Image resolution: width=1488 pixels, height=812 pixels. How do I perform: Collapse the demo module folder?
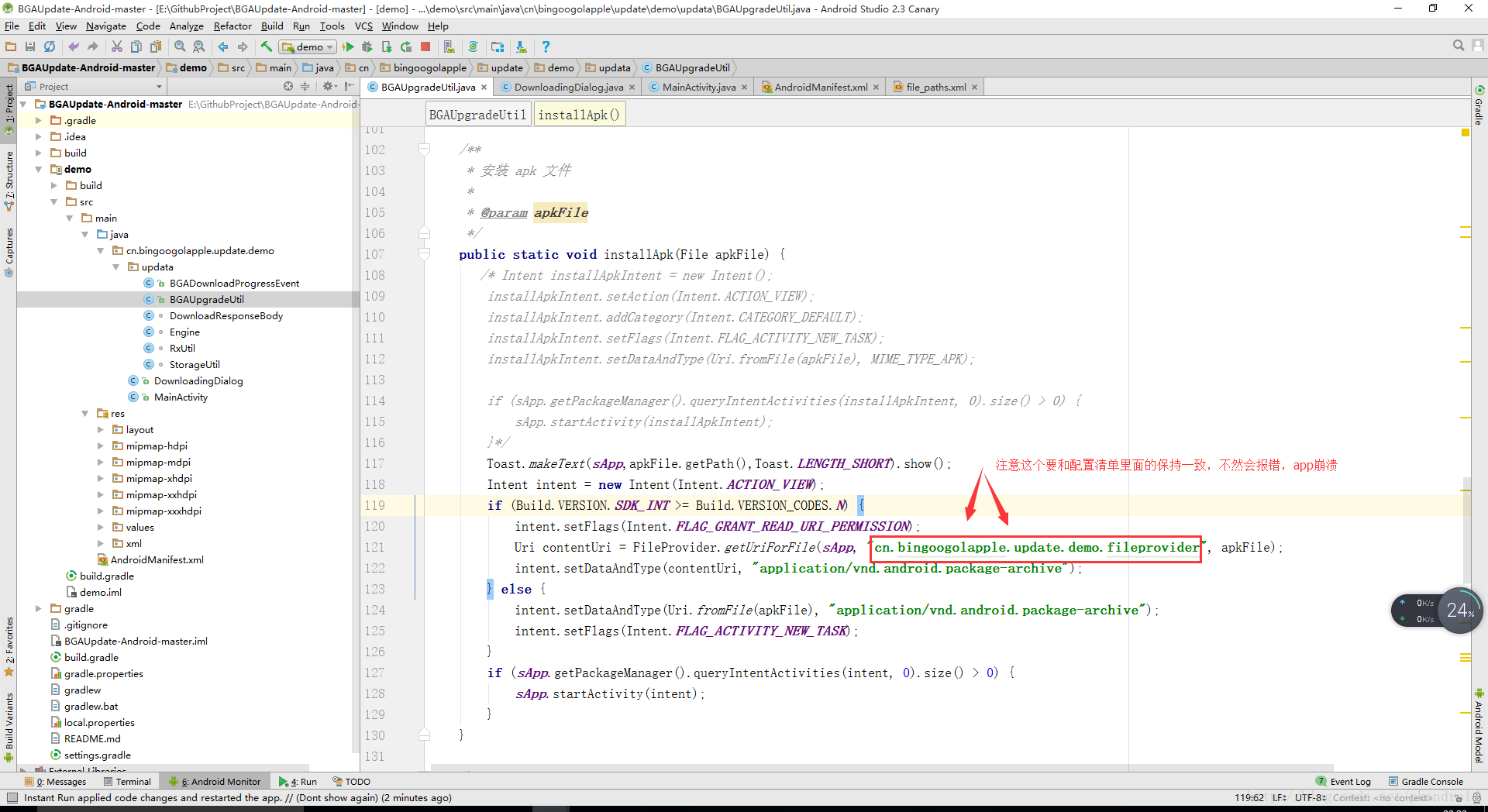[38, 169]
